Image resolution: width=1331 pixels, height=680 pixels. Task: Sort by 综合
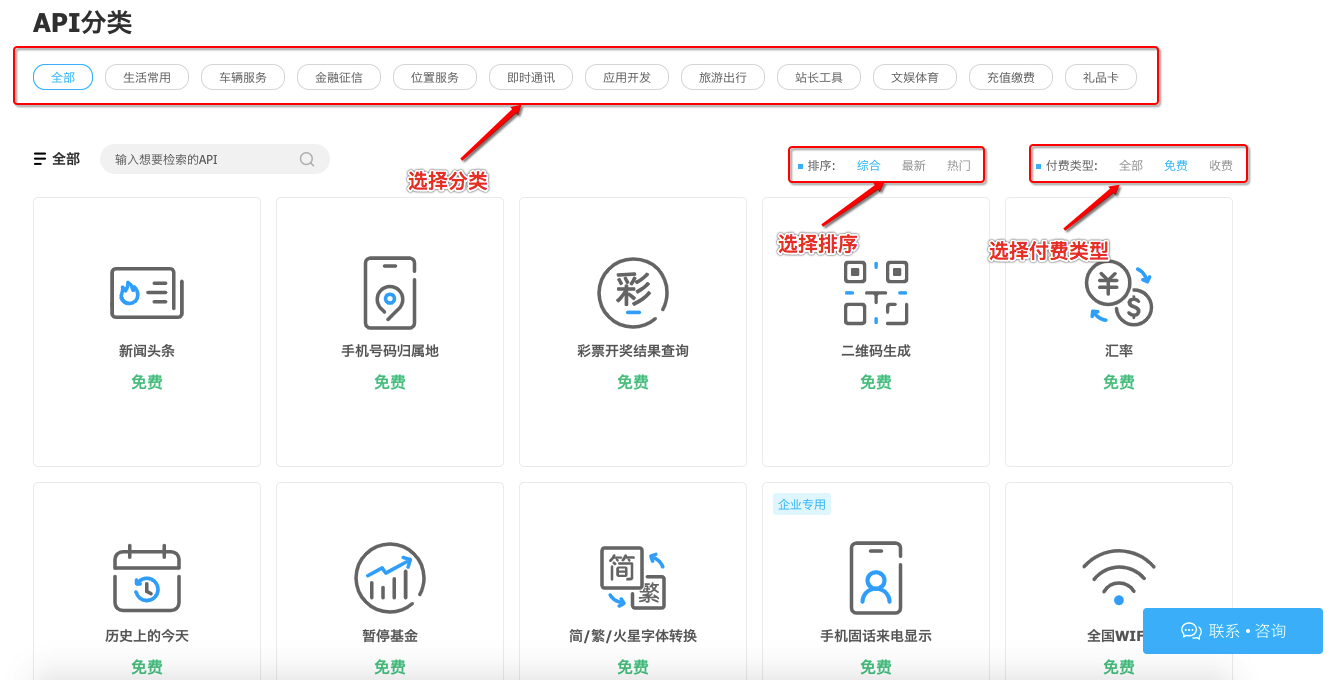[869, 166]
